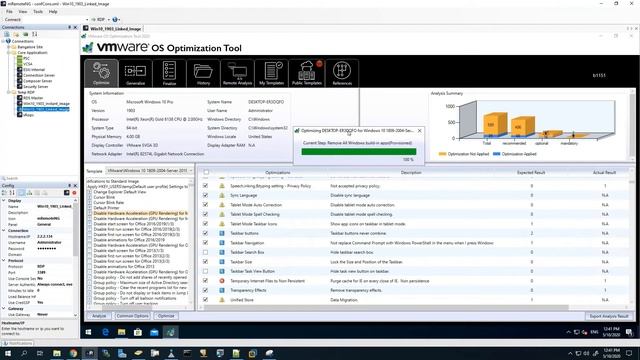Collapse the Gateway section in Config
The height and width of the screenshot is (360, 640).
point(4,309)
